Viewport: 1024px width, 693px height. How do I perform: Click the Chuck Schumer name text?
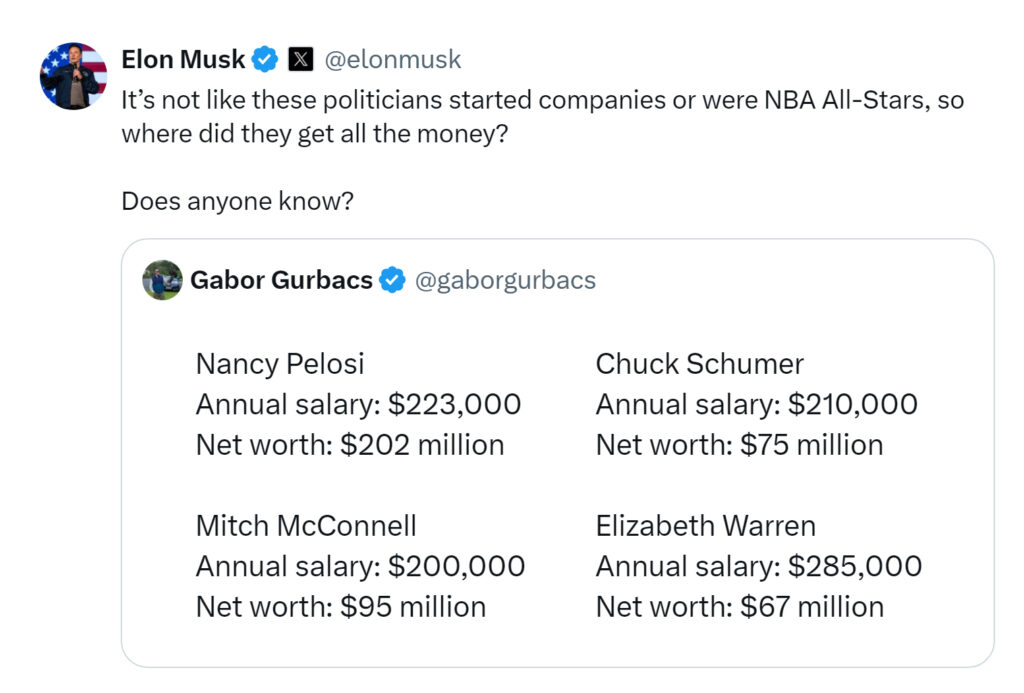(x=699, y=364)
